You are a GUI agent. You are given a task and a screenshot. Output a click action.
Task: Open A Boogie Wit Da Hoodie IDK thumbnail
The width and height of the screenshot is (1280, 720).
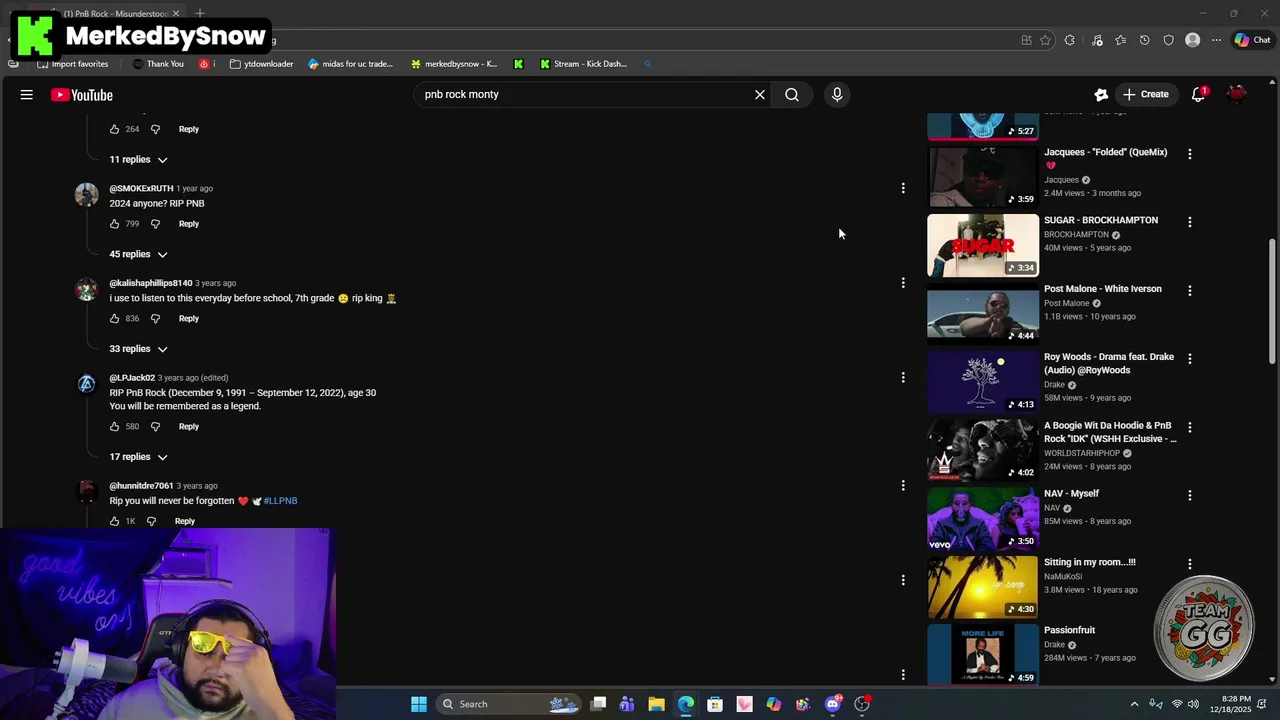(x=983, y=451)
